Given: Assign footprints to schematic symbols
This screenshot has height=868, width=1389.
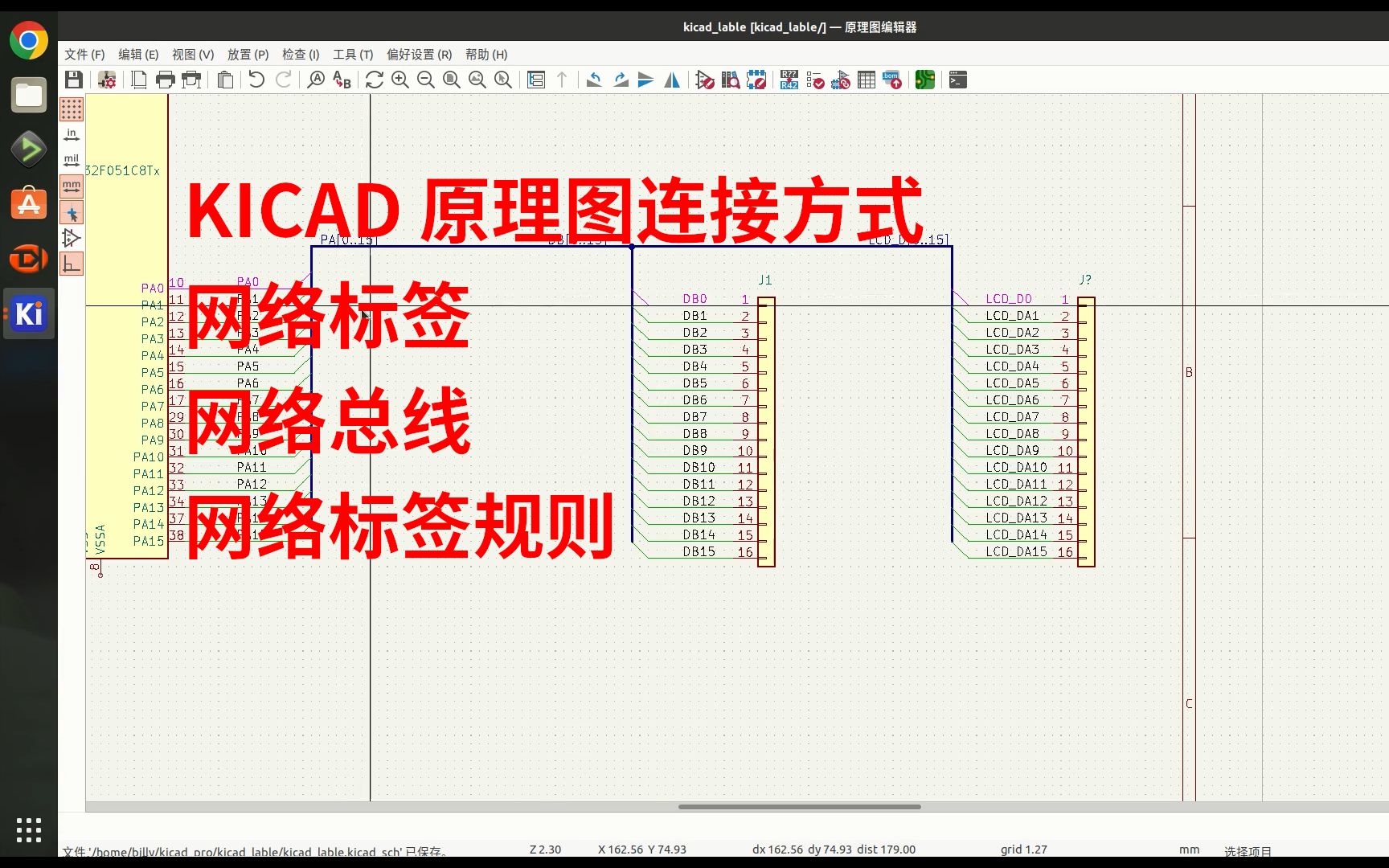Looking at the screenshot, I should [840, 80].
